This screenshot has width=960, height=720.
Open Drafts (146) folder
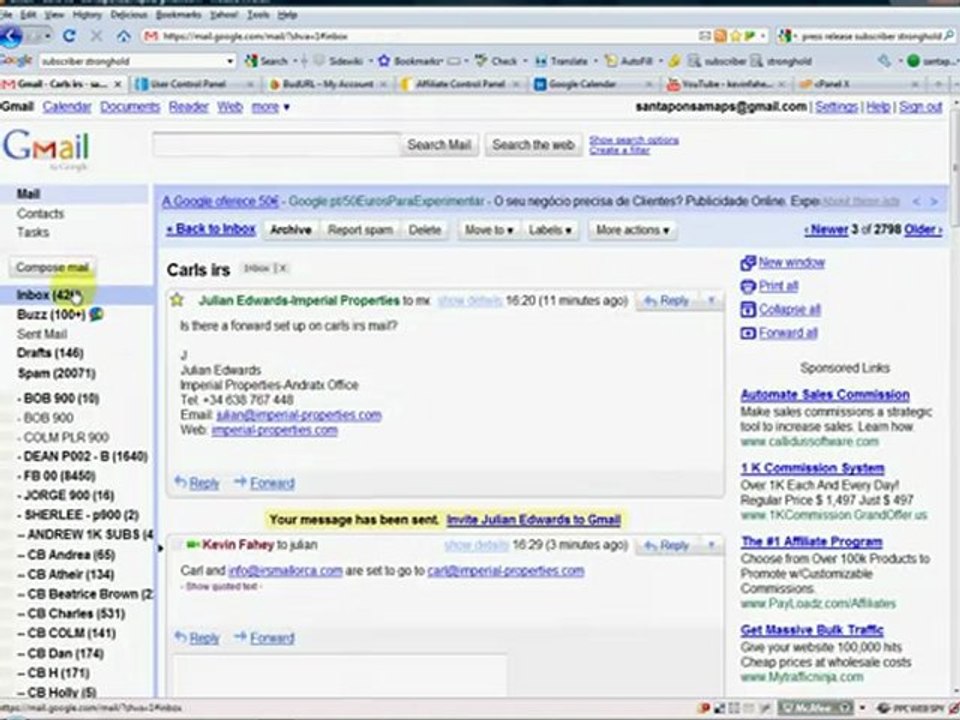50,353
